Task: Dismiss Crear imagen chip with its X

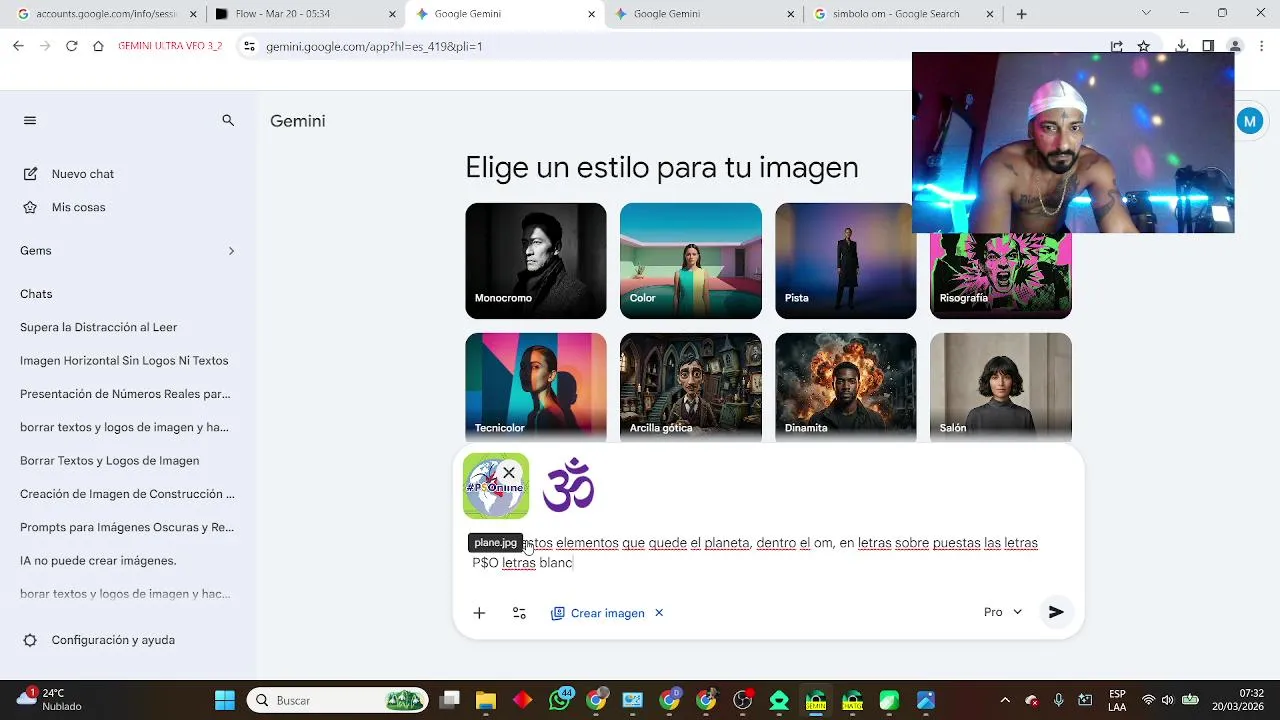Action: click(x=659, y=613)
